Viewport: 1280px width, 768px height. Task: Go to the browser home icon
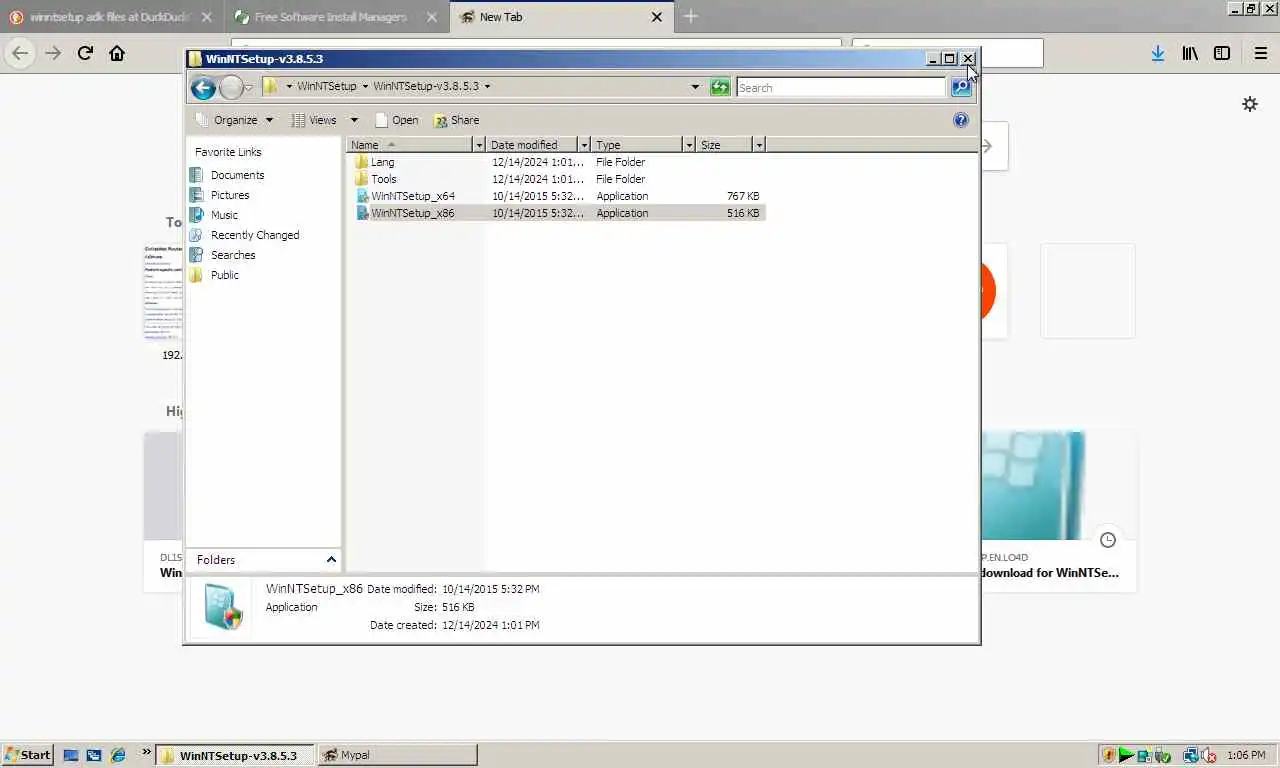[117, 53]
